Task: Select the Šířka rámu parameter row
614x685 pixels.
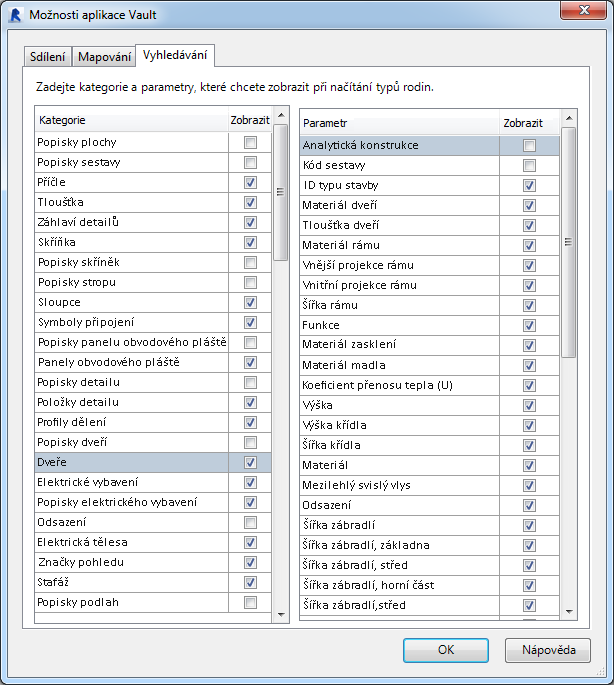Action: coord(400,305)
